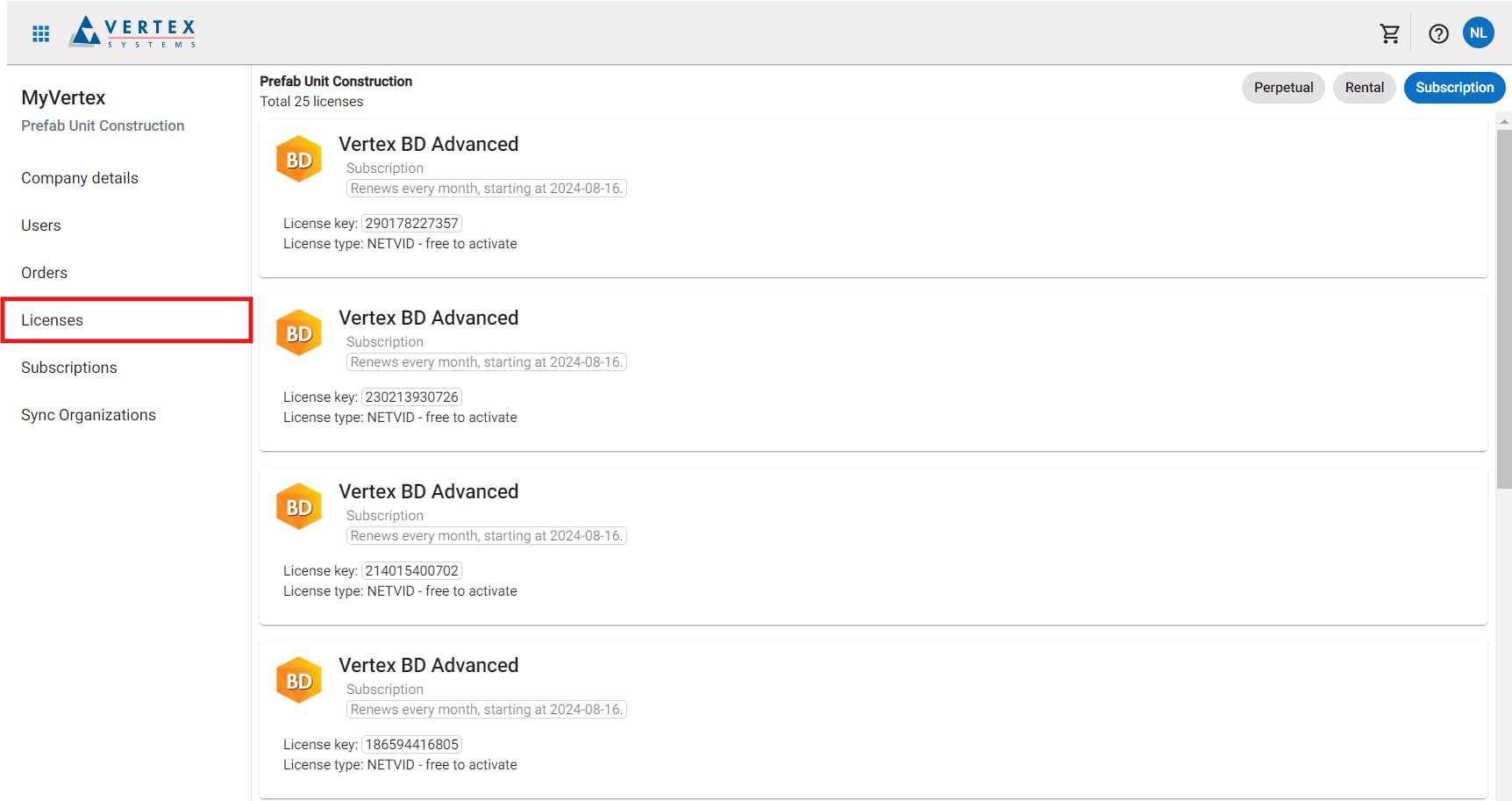Select license key 290178227357
1512x801 pixels.
pos(411,224)
